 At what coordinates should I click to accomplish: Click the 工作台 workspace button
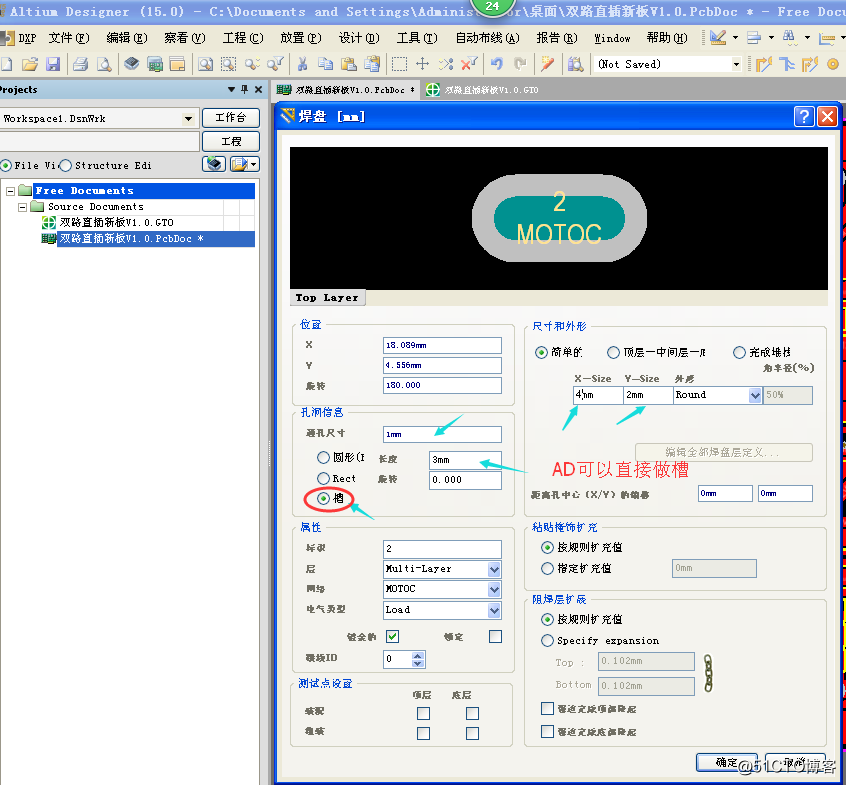click(x=231, y=118)
